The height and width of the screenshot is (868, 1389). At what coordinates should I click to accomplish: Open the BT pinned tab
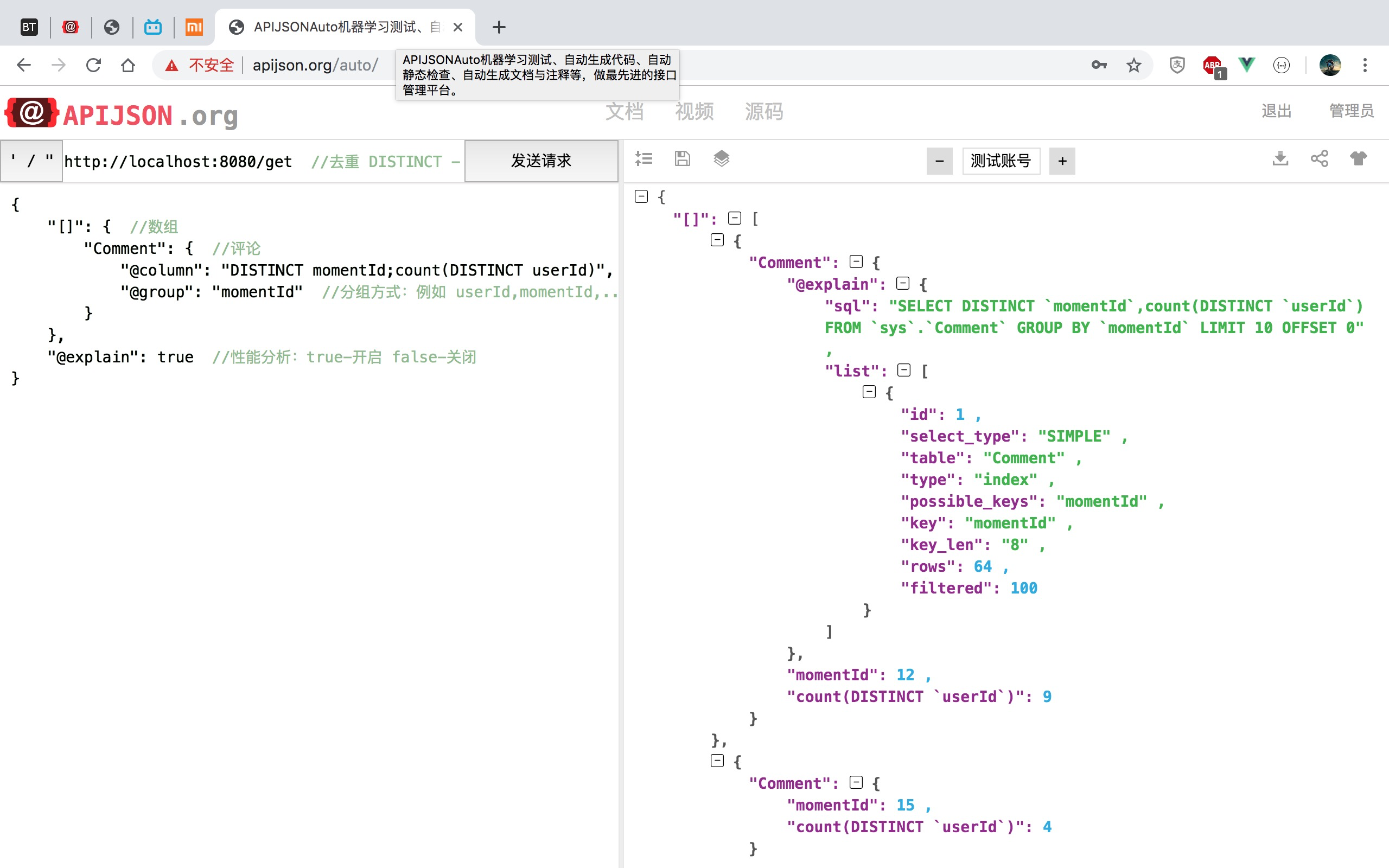29,27
